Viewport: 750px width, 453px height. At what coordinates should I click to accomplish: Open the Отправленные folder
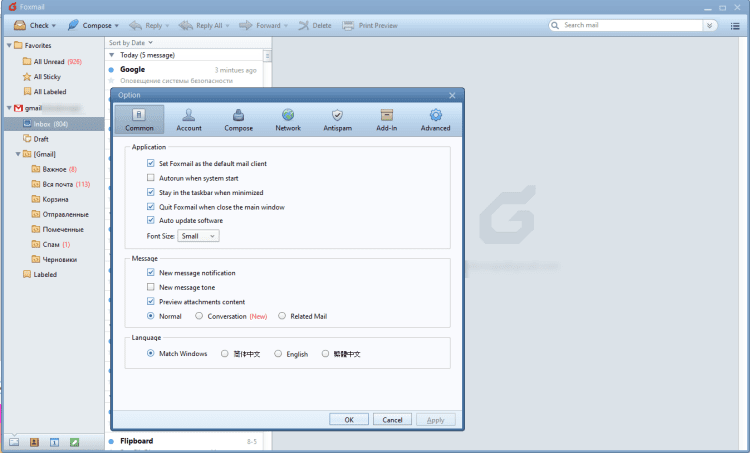[x=60, y=214]
